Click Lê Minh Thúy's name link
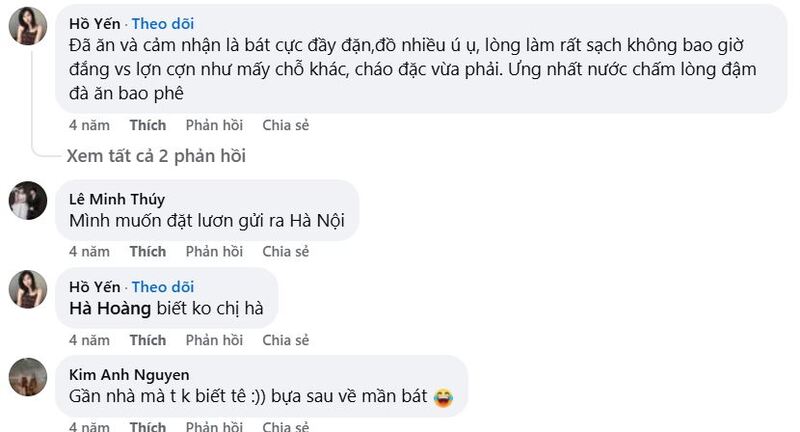 pos(117,199)
